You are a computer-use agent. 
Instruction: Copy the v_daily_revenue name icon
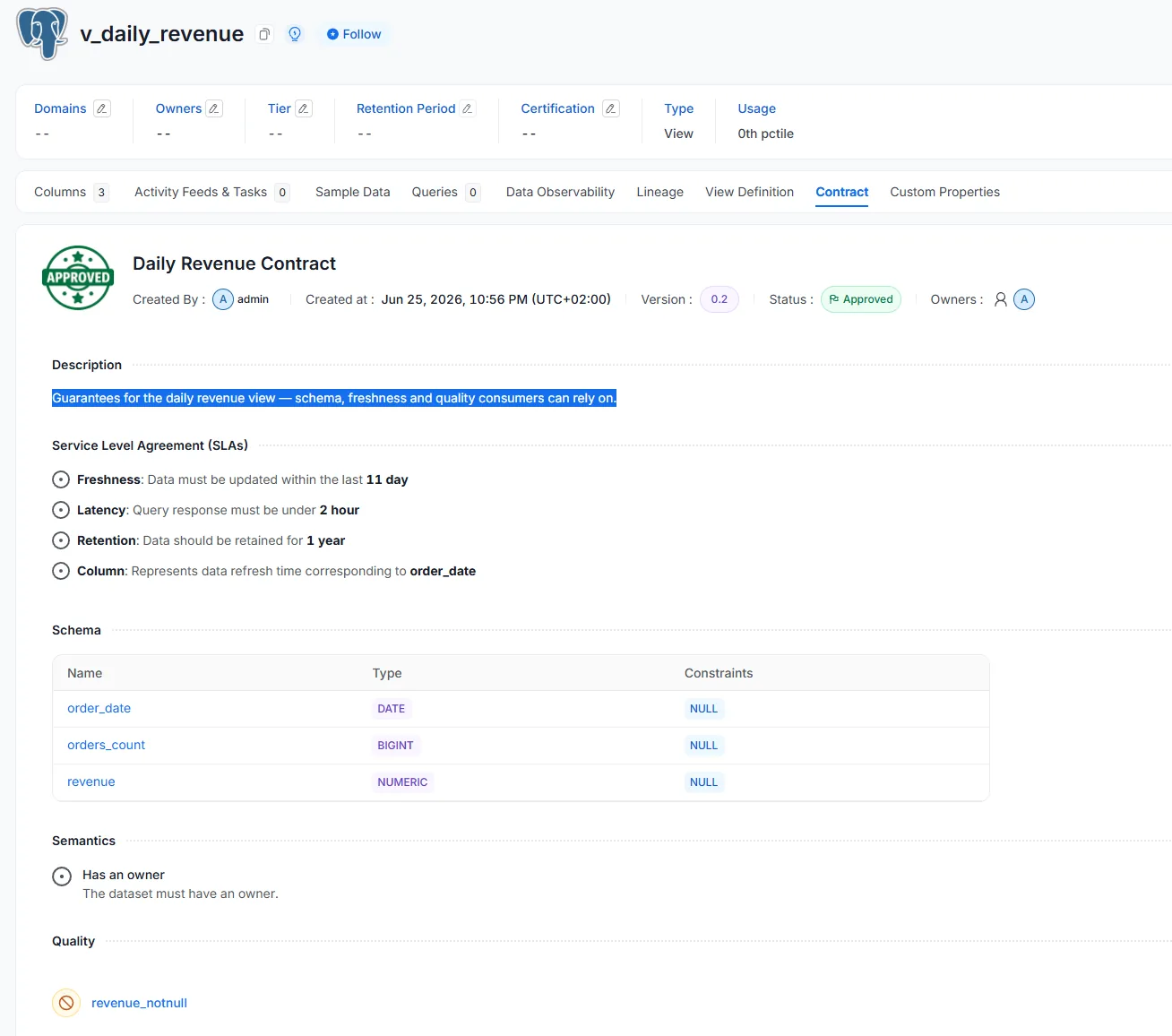click(264, 34)
